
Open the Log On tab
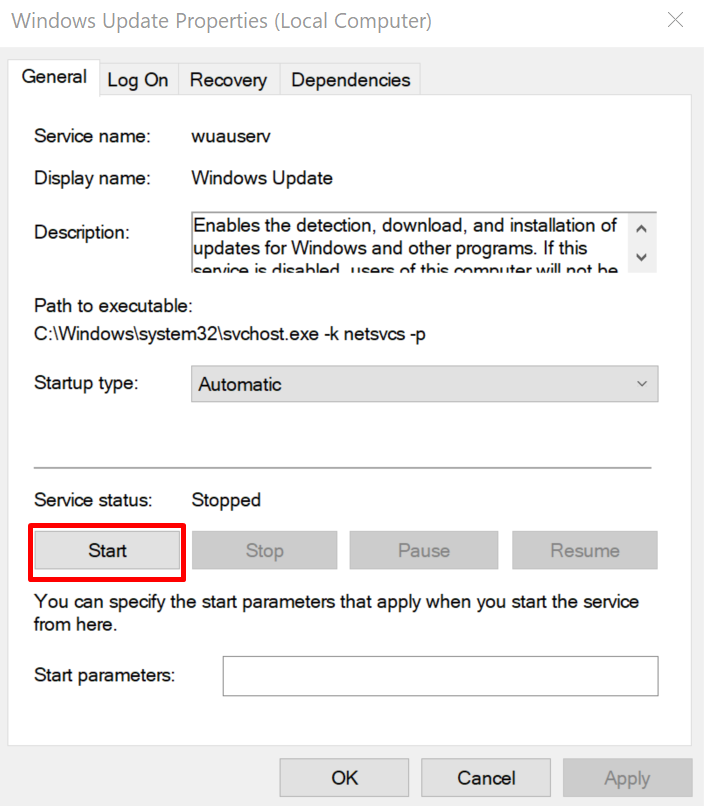tap(138, 80)
